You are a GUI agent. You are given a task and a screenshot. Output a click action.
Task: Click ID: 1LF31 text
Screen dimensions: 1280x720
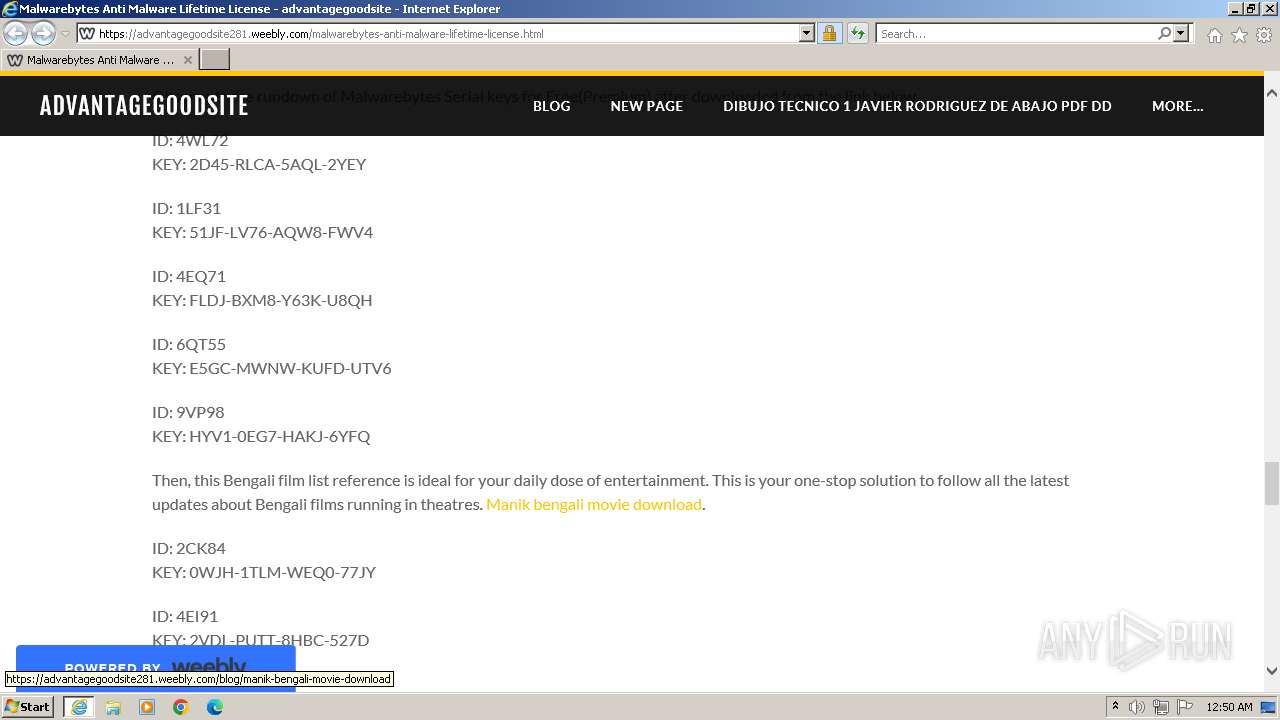point(186,208)
